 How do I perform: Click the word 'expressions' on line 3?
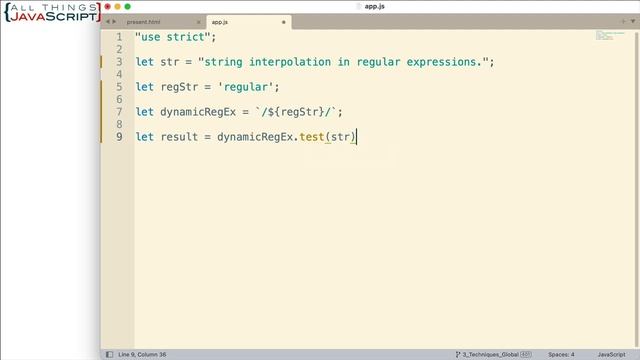[x=441, y=62]
